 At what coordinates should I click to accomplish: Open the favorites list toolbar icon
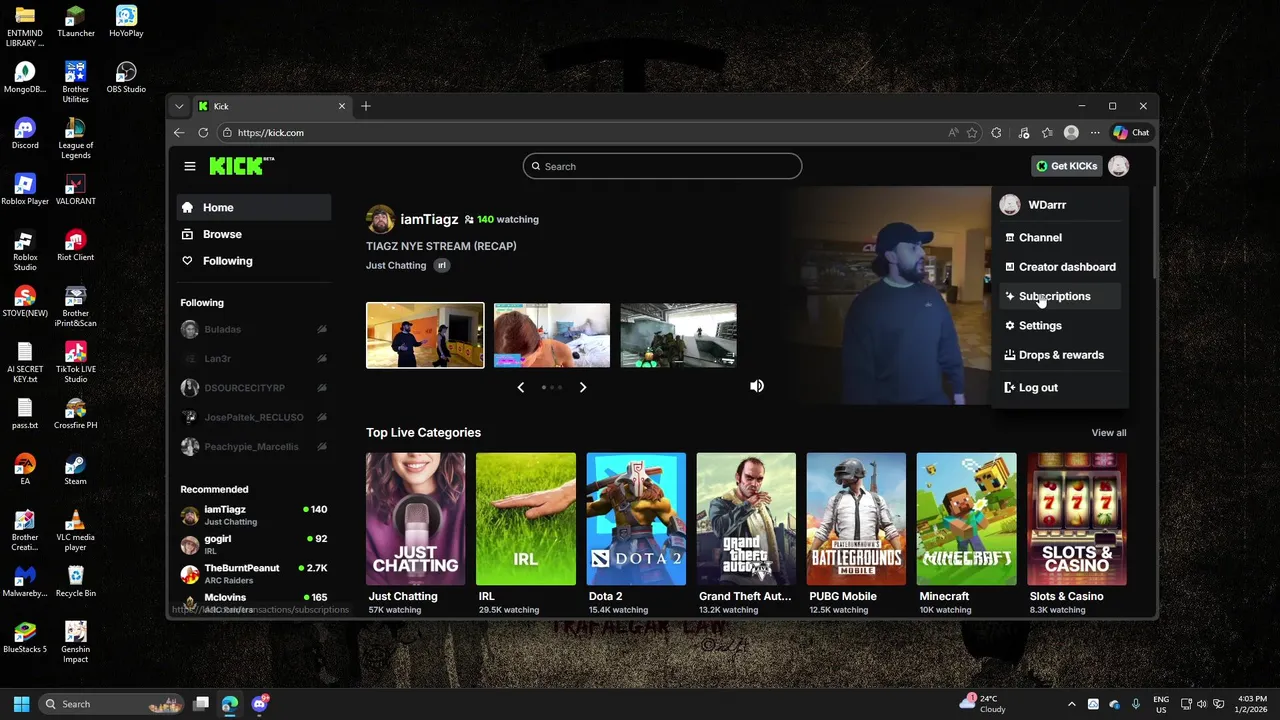(x=1047, y=132)
